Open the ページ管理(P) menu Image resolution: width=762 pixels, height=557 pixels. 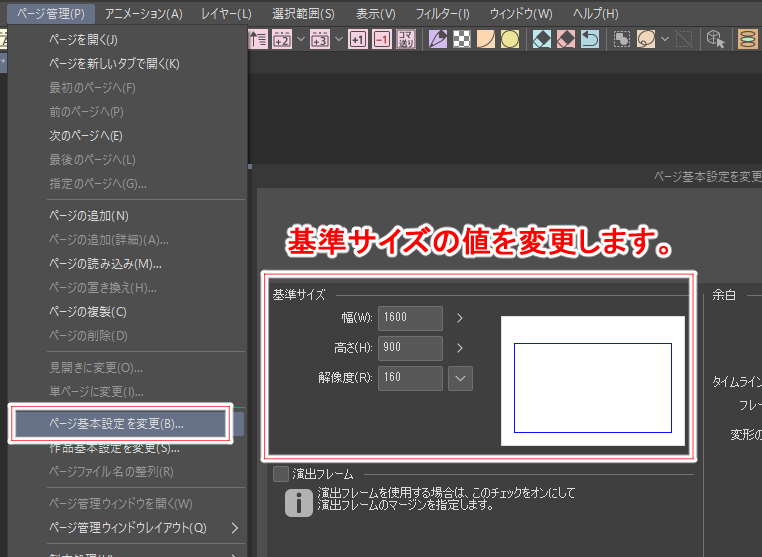(x=51, y=14)
